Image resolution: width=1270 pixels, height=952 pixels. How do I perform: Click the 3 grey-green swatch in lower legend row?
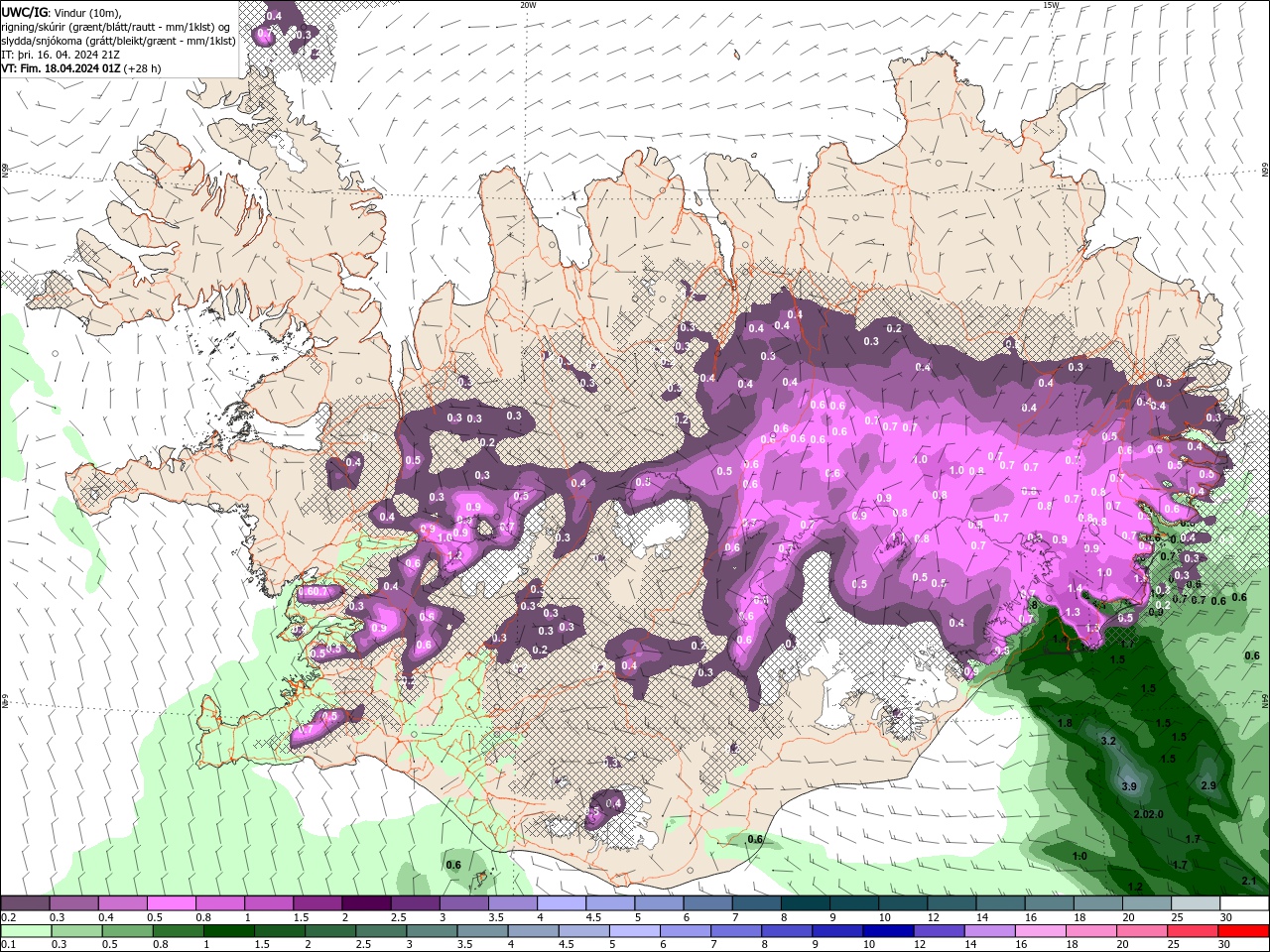pyautogui.click(x=432, y=931)
